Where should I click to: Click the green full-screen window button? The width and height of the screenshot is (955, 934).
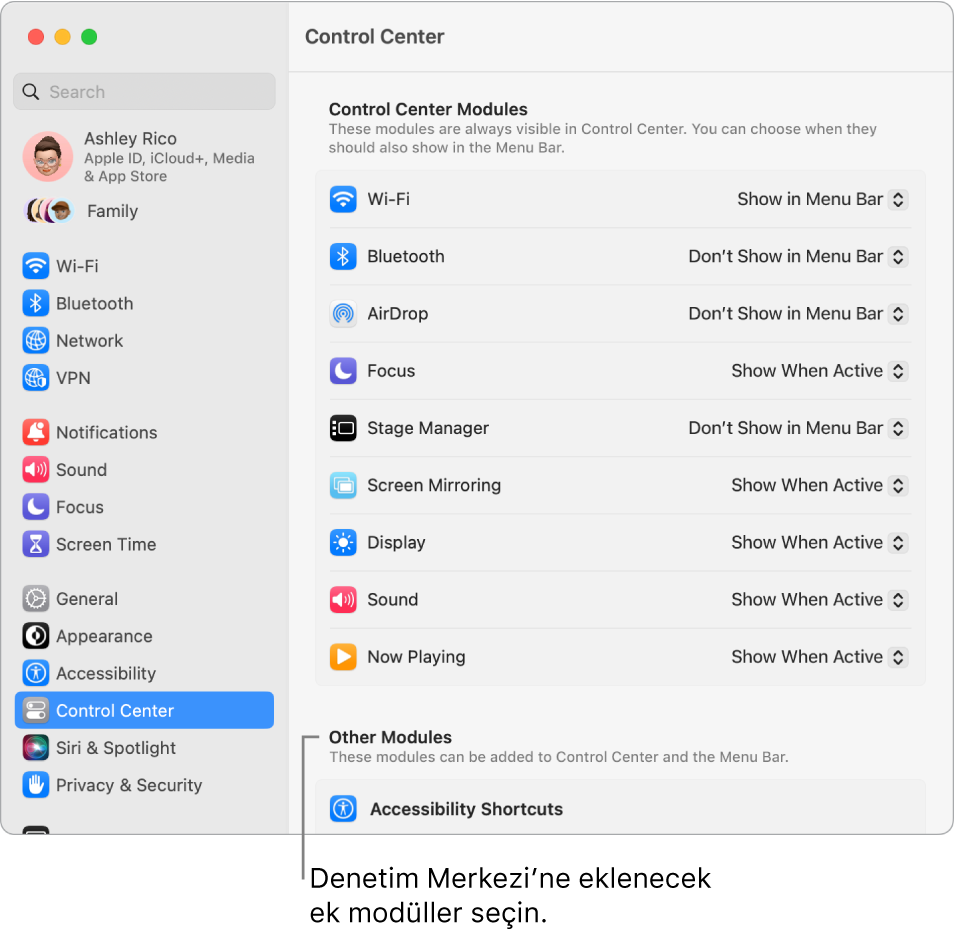pyautogui.click(x=89, y=37)
